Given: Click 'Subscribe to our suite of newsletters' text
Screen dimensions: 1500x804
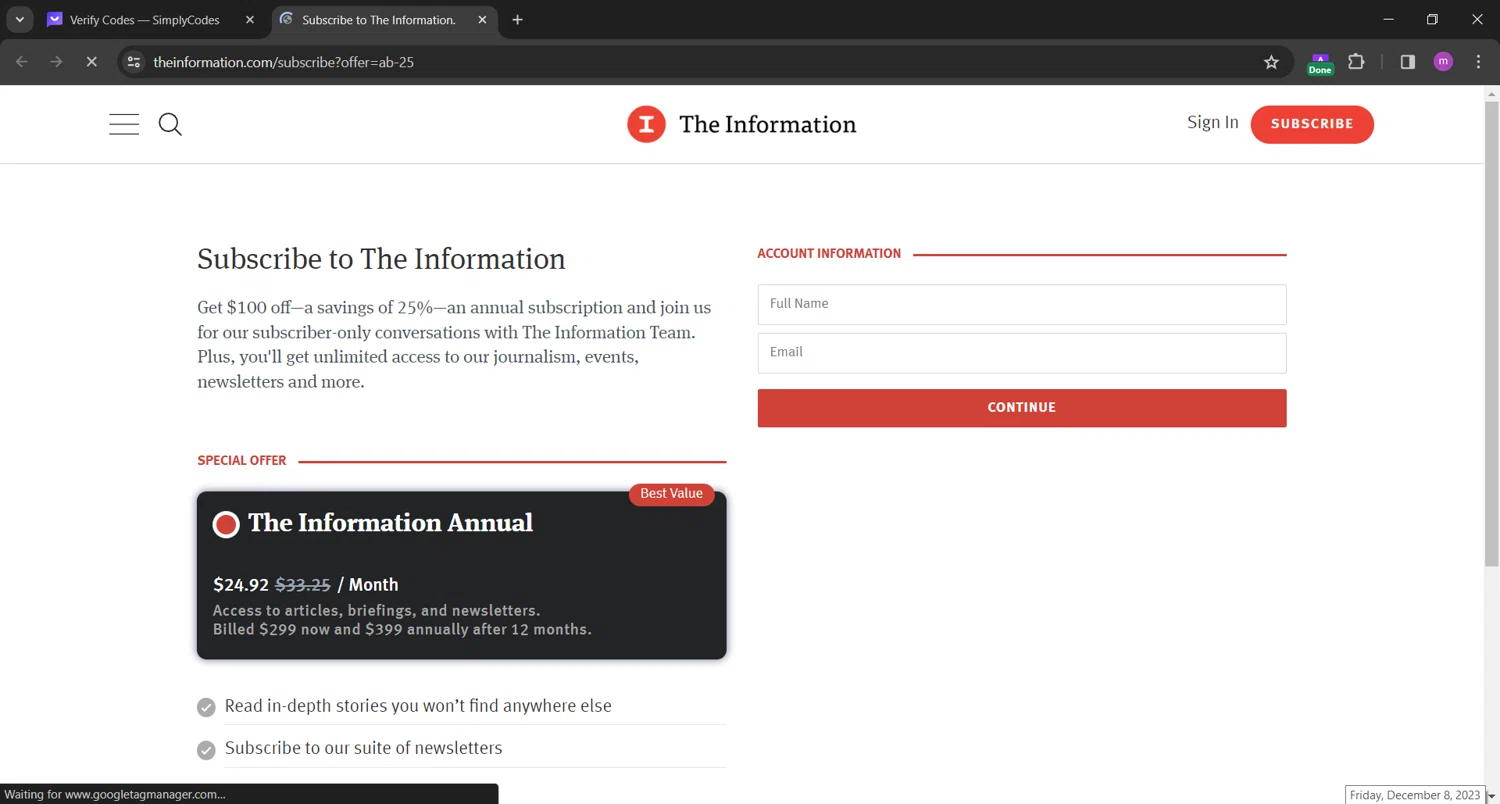Looking at the screenshot, I should (x=364, y=748).
